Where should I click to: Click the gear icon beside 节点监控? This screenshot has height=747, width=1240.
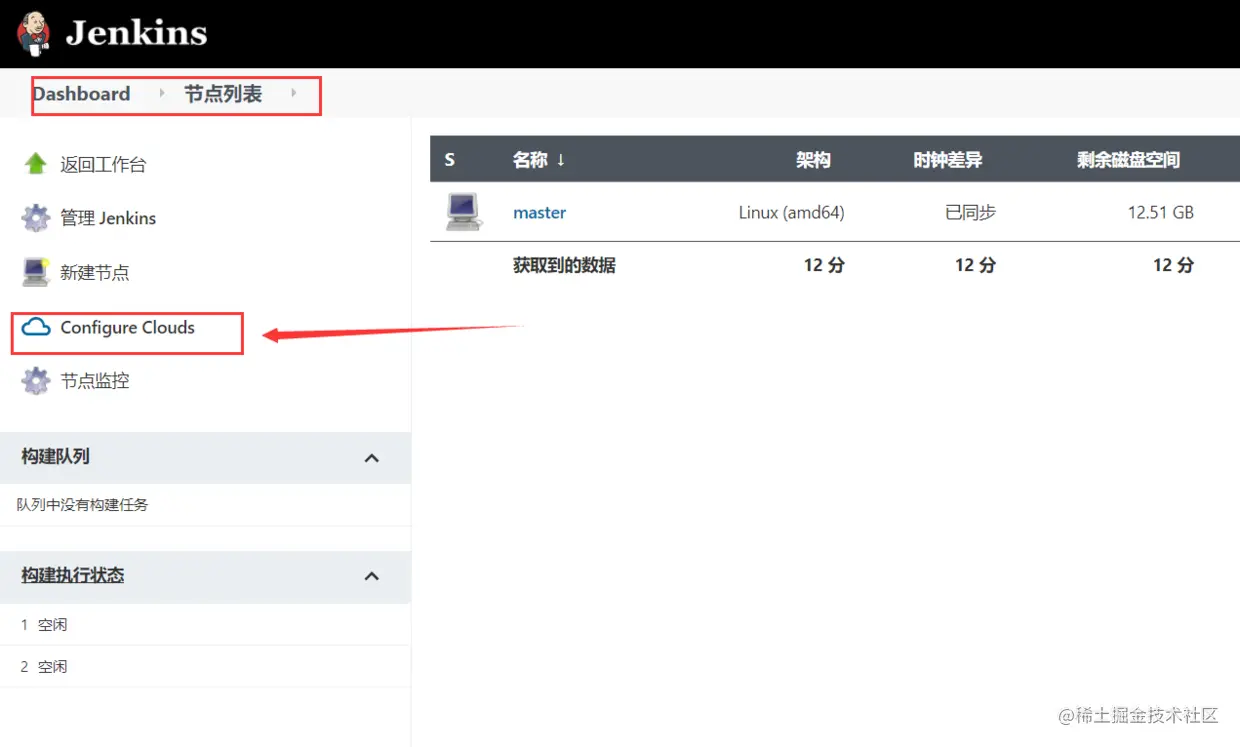[36, 381]
